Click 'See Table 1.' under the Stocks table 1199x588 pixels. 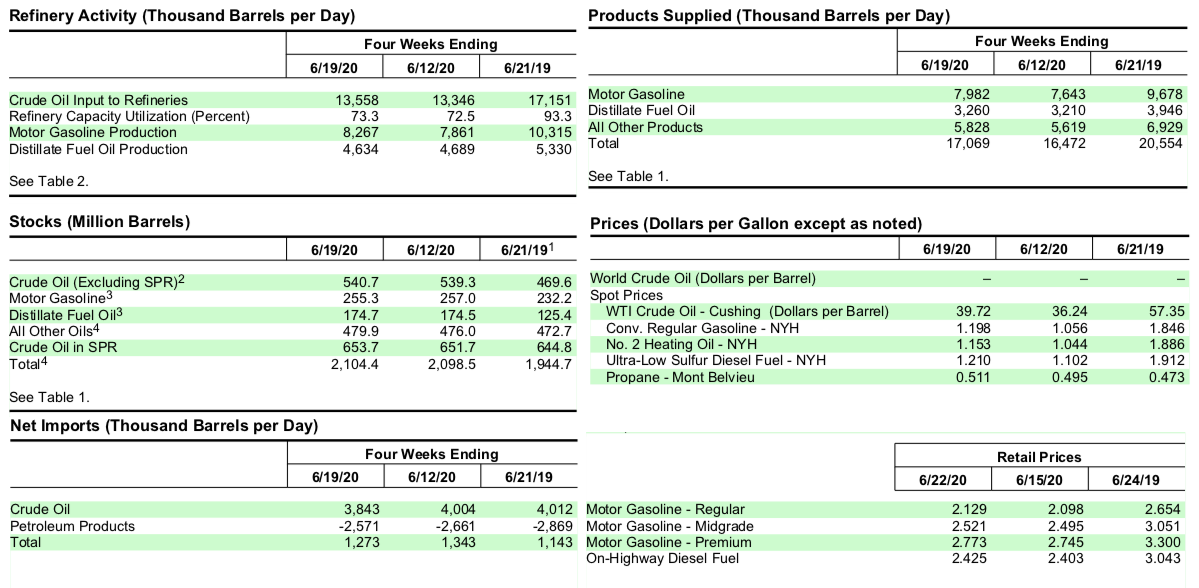(49, 398)
